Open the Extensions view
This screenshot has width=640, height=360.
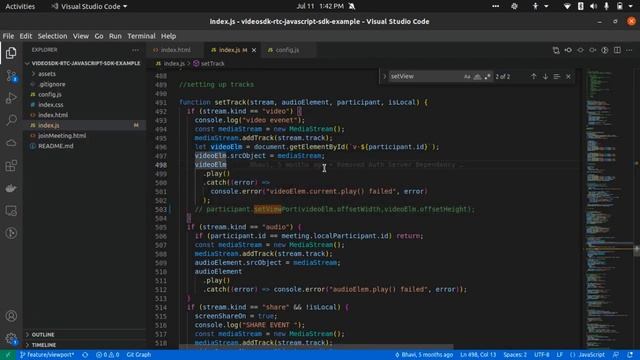(11, 166)
